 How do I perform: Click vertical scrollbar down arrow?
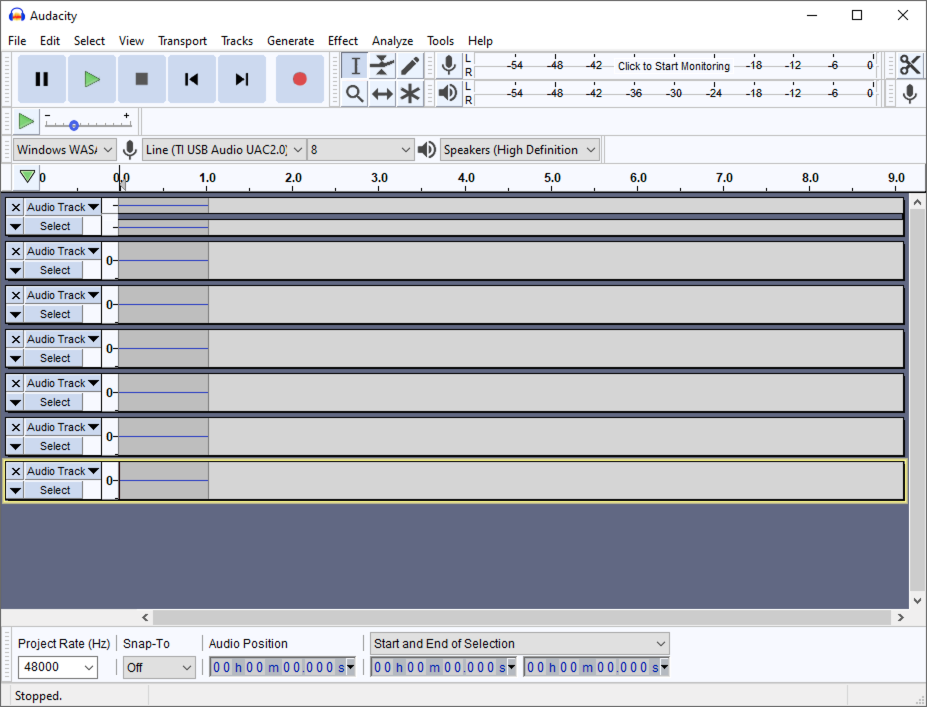(918, 601)
